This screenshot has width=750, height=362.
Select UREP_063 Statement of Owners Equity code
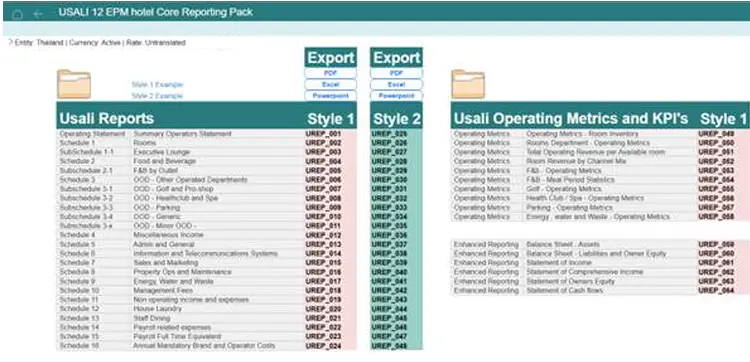click(716, 281)
